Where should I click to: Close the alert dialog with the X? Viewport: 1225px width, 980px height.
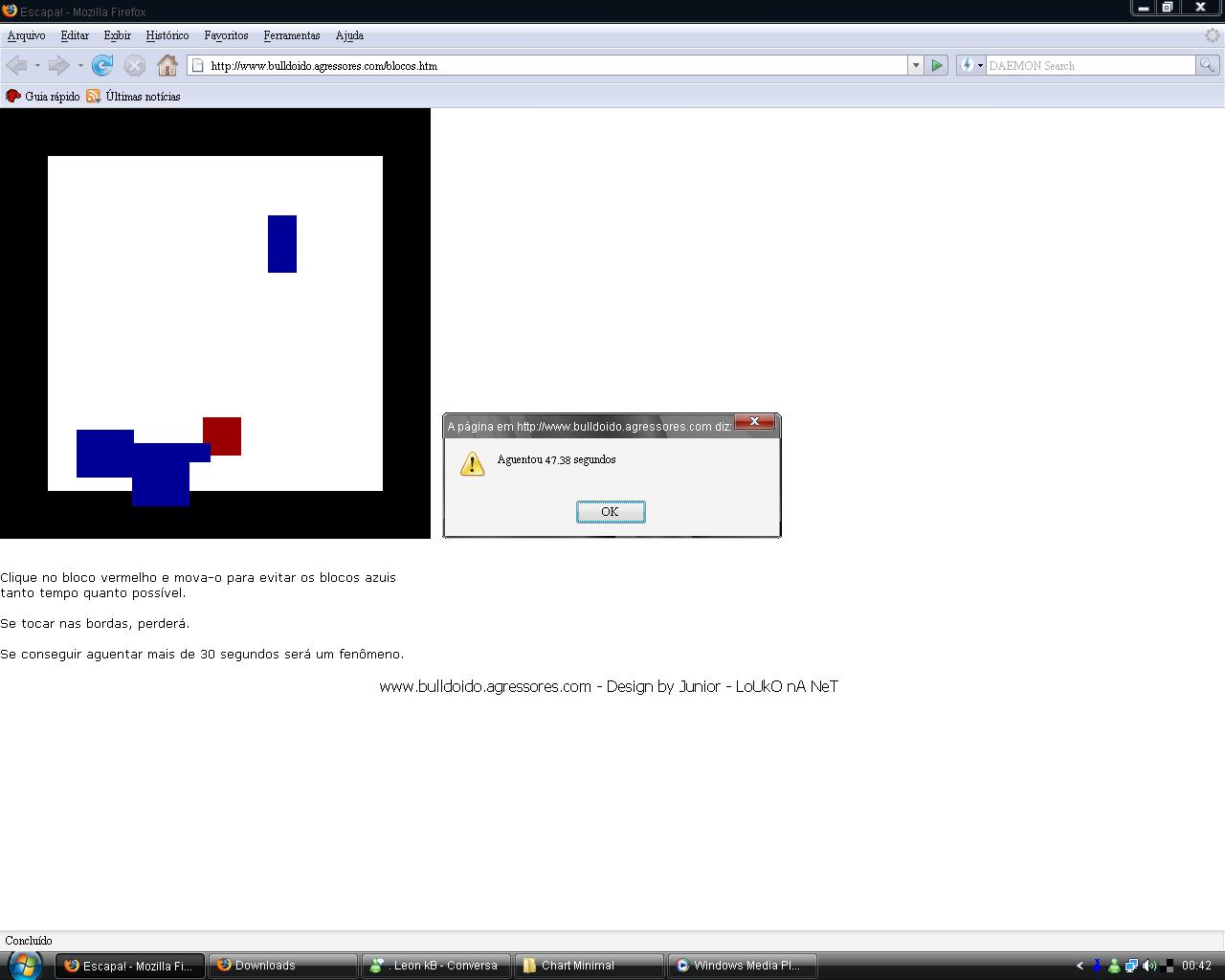coord(754,422)
